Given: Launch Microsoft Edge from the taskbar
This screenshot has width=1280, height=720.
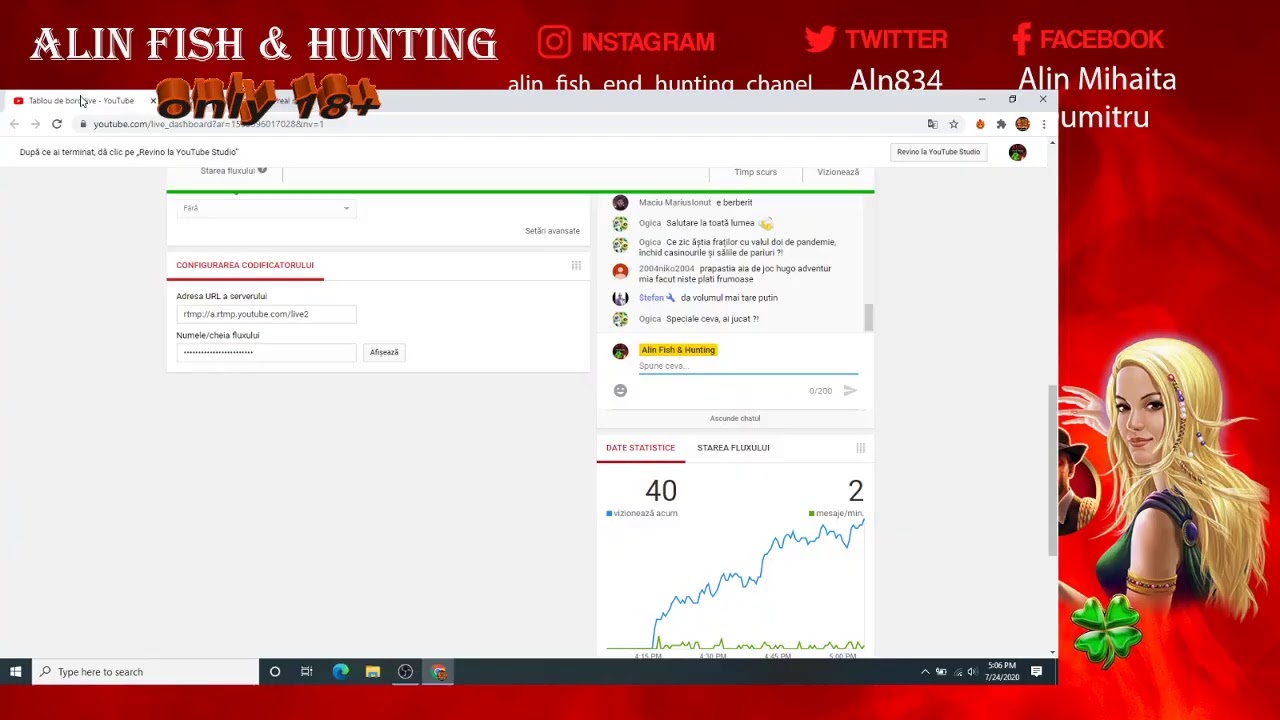Looking at the screenshot, I should click(x=340, y=672).
